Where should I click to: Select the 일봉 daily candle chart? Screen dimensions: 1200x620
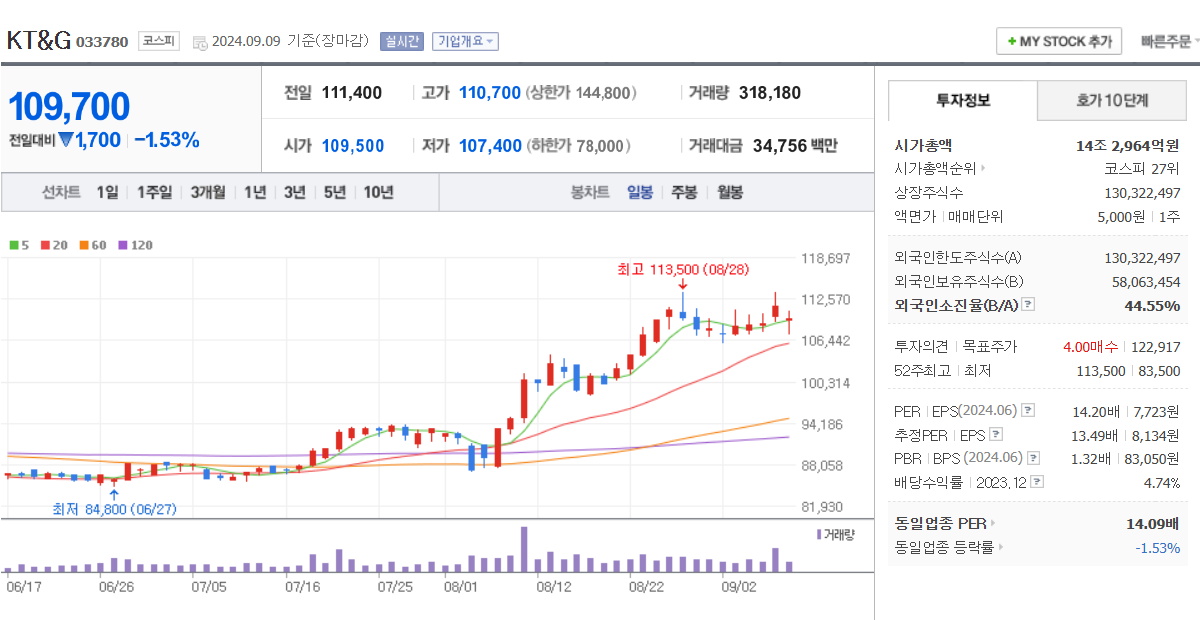[x=640, y=192]
